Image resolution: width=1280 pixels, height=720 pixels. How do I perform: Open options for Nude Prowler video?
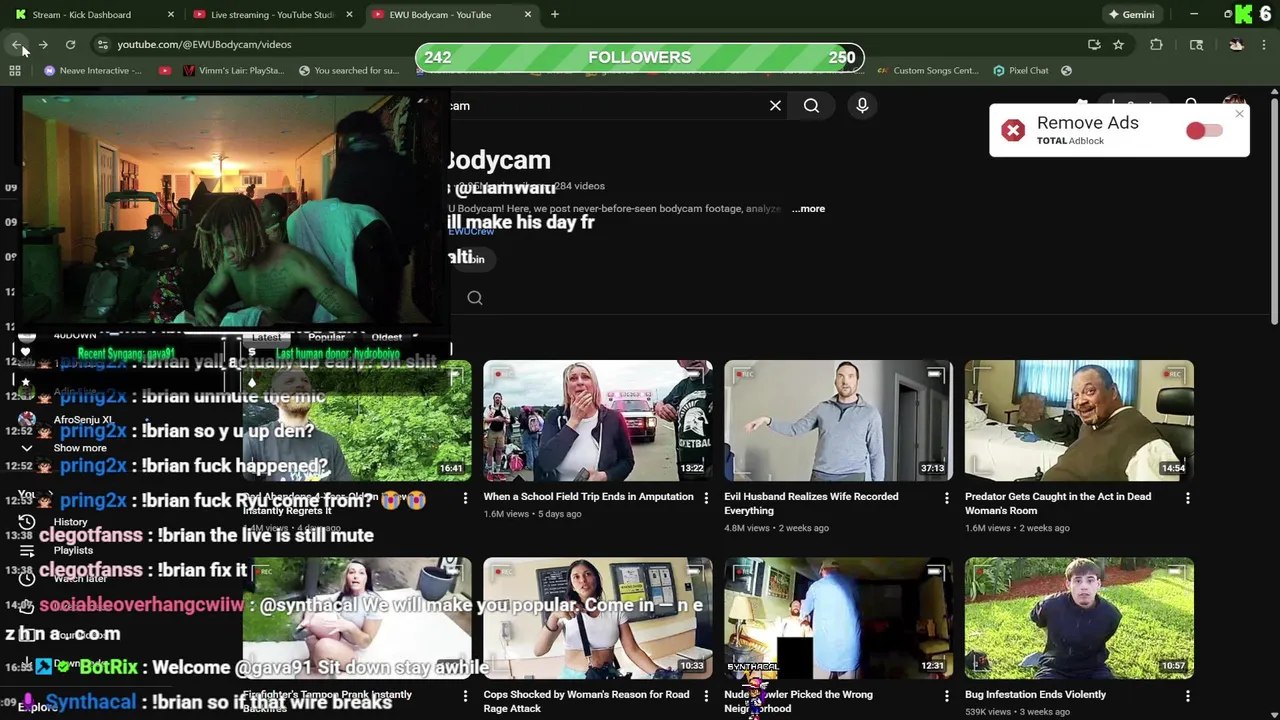pos(947,696)
